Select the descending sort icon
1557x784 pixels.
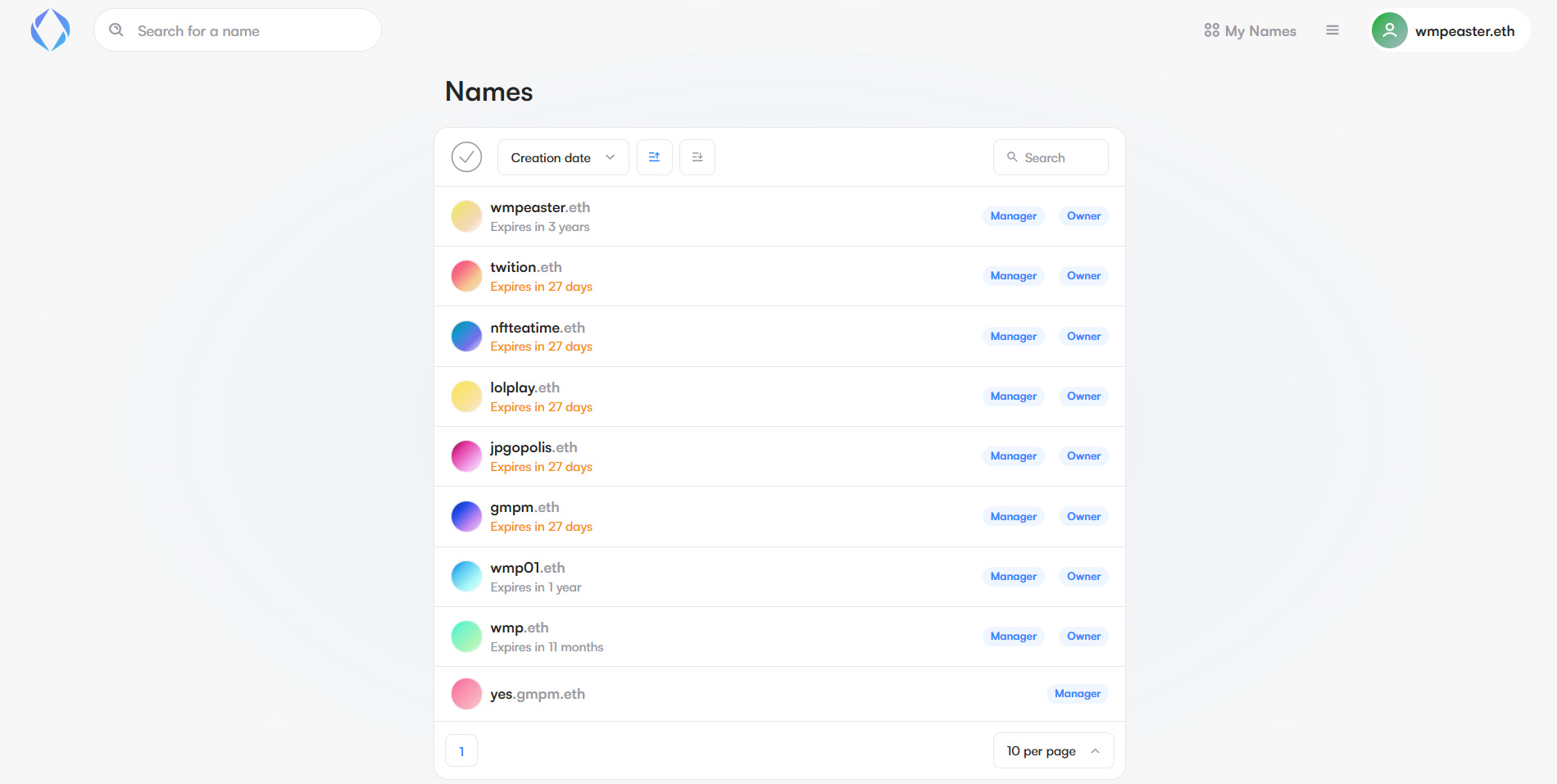pos(697,156)
